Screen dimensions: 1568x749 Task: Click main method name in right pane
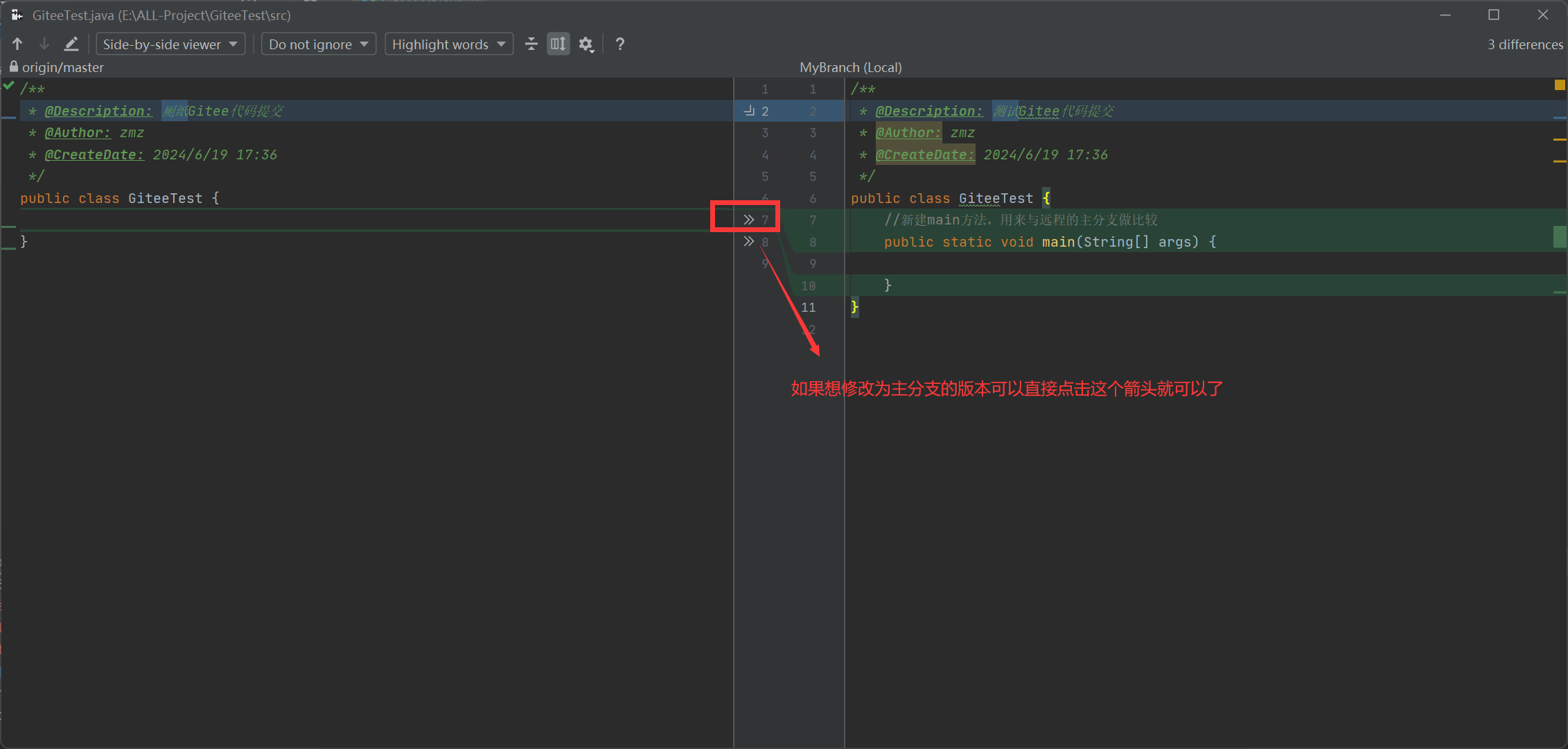pyautogui.click(x=1058, y=242)
